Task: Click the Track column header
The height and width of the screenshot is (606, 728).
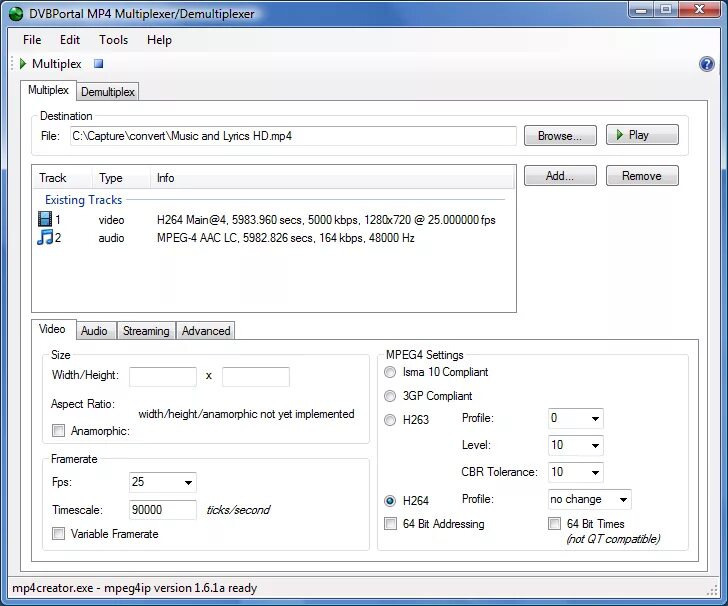Action: coord(63,178)
